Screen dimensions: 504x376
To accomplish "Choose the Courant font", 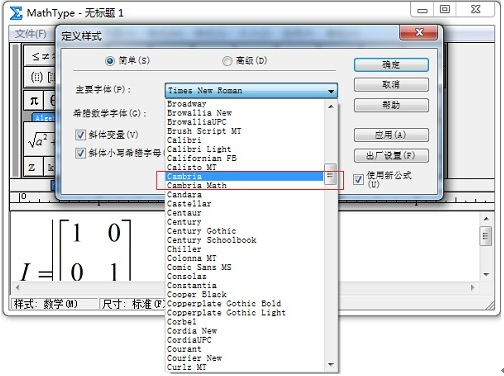I will coord(244,349).
